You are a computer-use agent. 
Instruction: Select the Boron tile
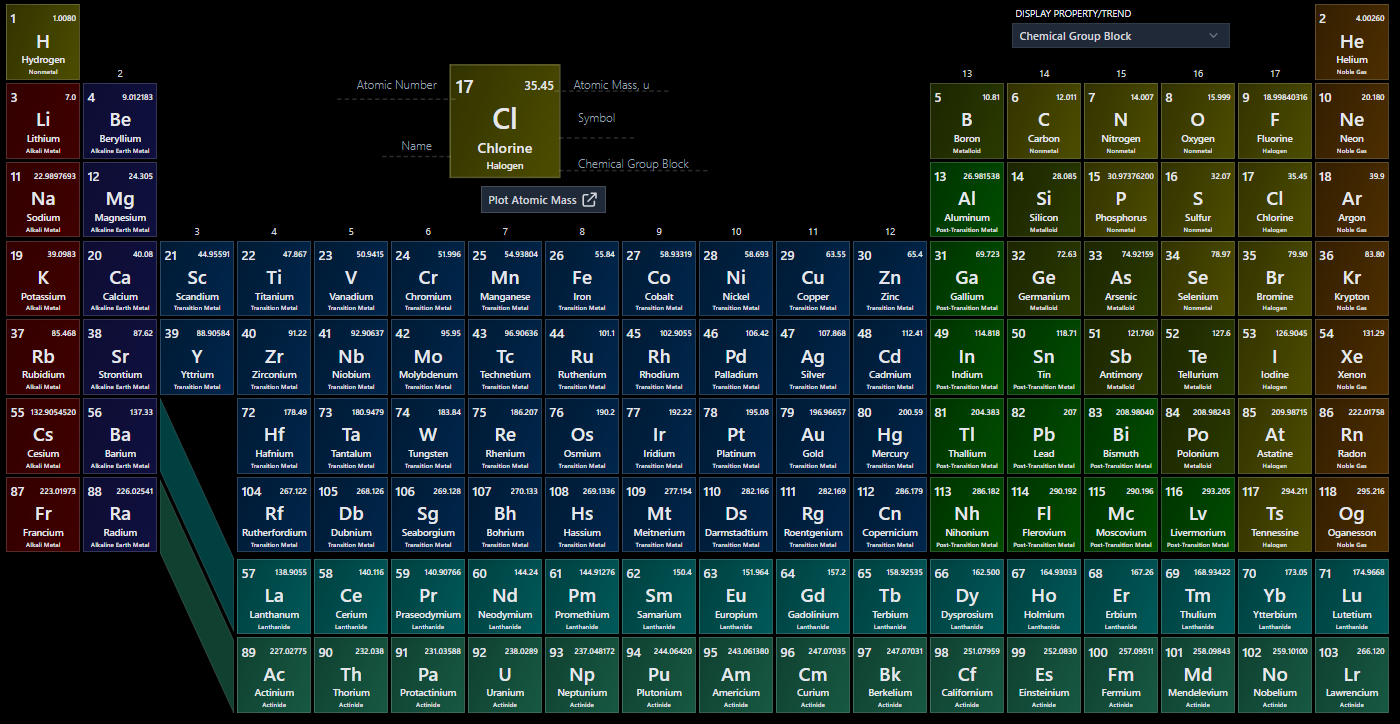[967, 121]
